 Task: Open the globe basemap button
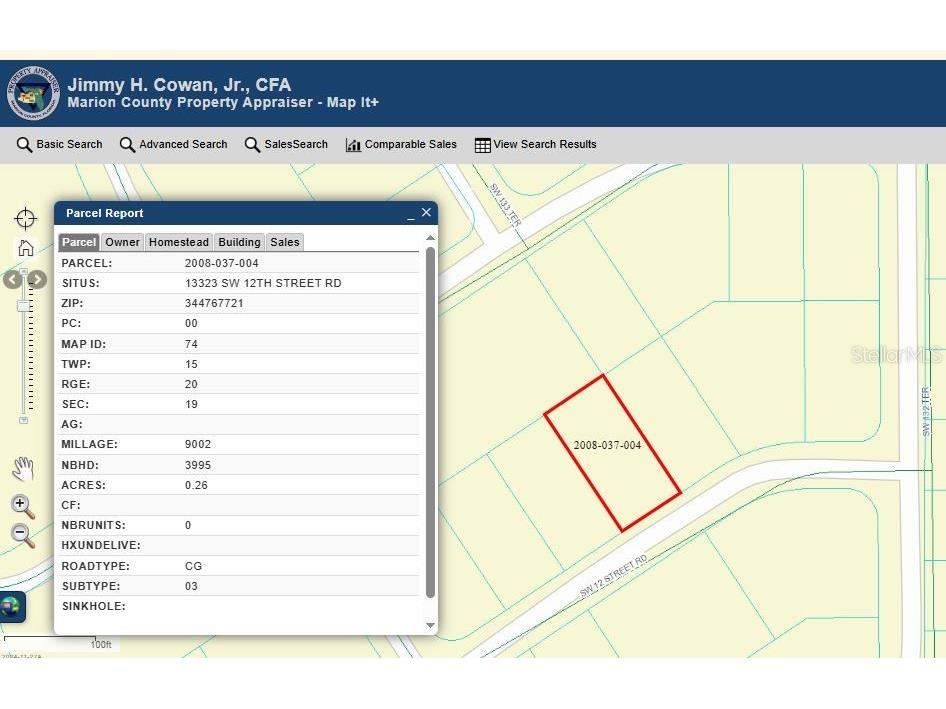(11, 606)
